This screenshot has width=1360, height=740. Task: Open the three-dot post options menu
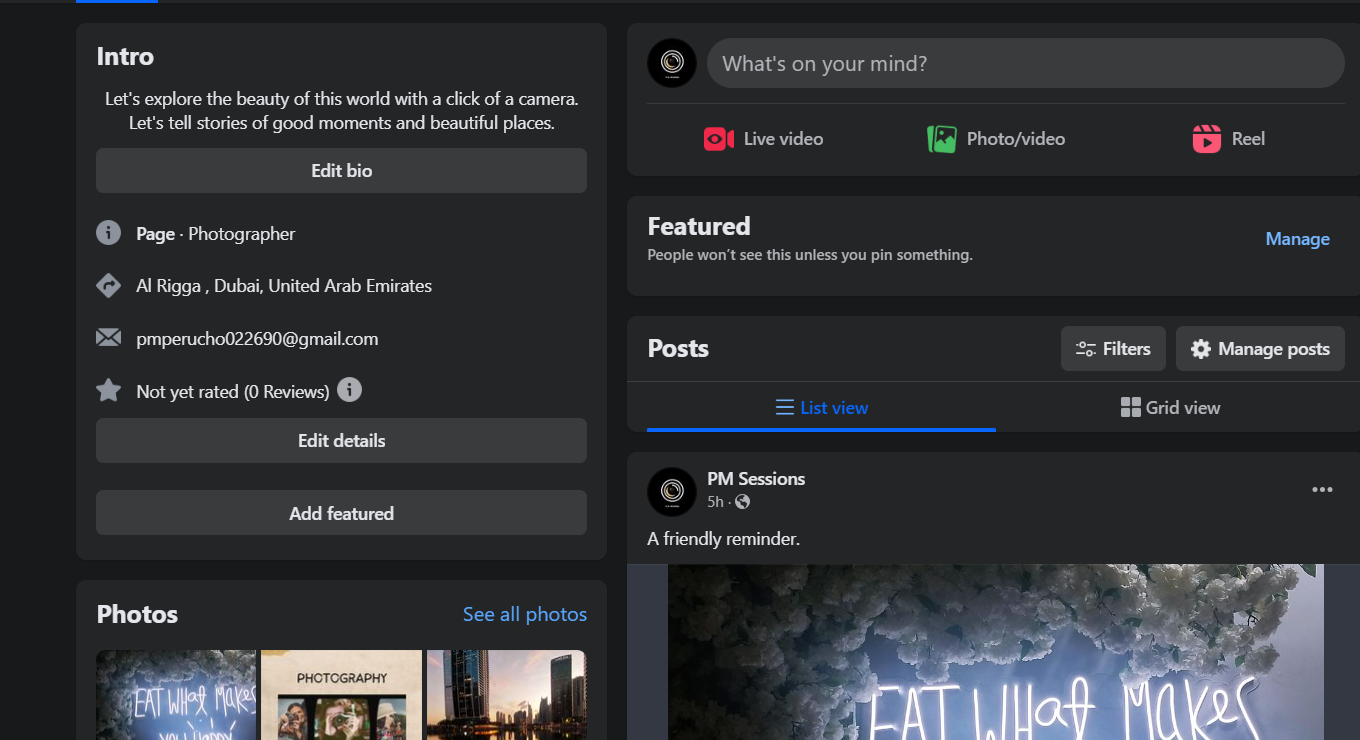(1322, 490)
